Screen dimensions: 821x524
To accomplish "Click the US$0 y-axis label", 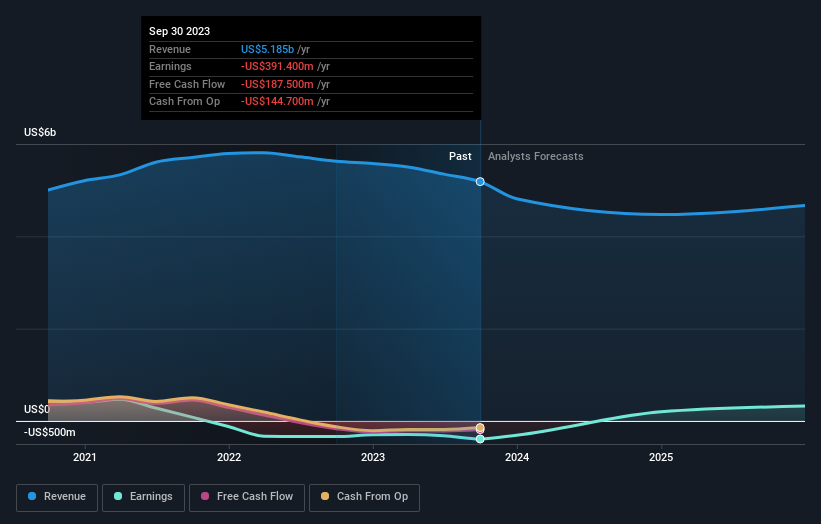I will tap(37, 409).
